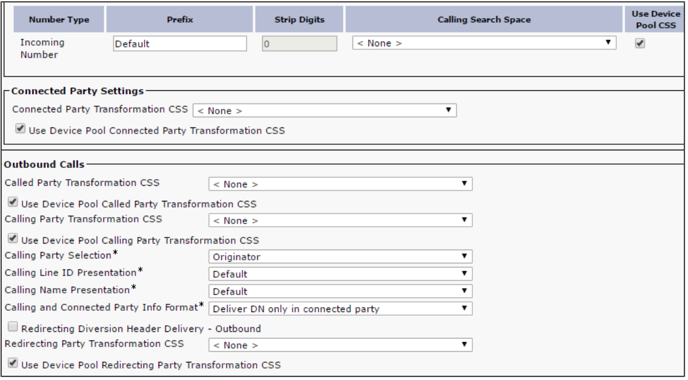
Task: Click the disabled Strip Digits field
Action: pyautogui.click(x=300, y=43)
